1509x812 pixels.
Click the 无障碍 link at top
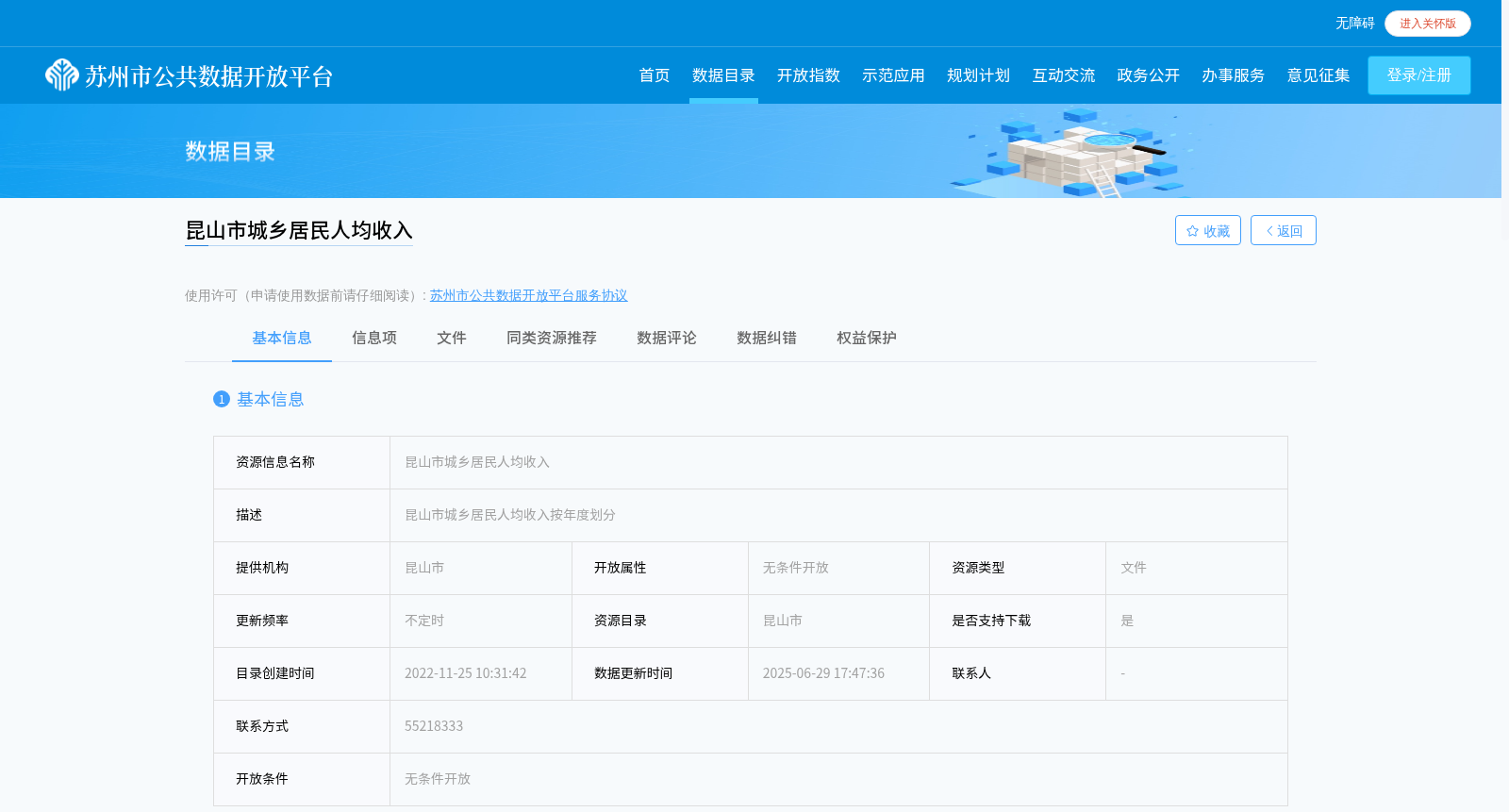[x=1354, y=23]
